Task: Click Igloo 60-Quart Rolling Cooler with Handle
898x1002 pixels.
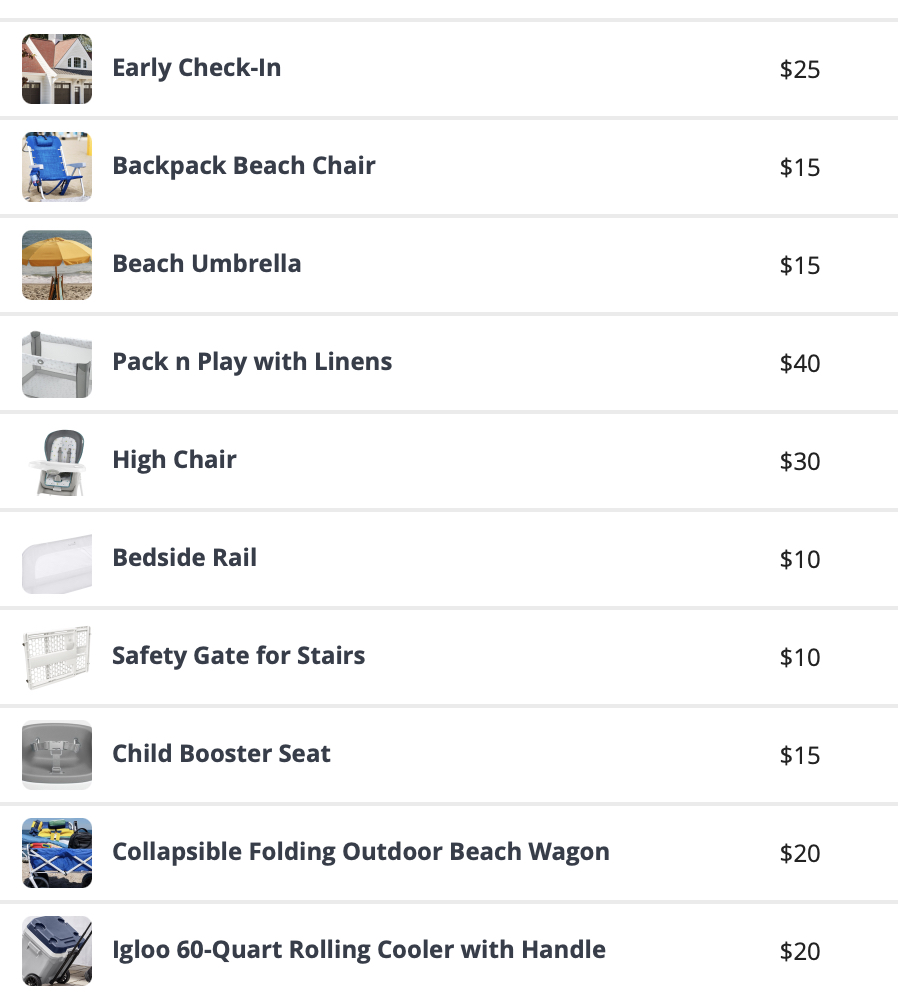Action: tap(359, 950)
